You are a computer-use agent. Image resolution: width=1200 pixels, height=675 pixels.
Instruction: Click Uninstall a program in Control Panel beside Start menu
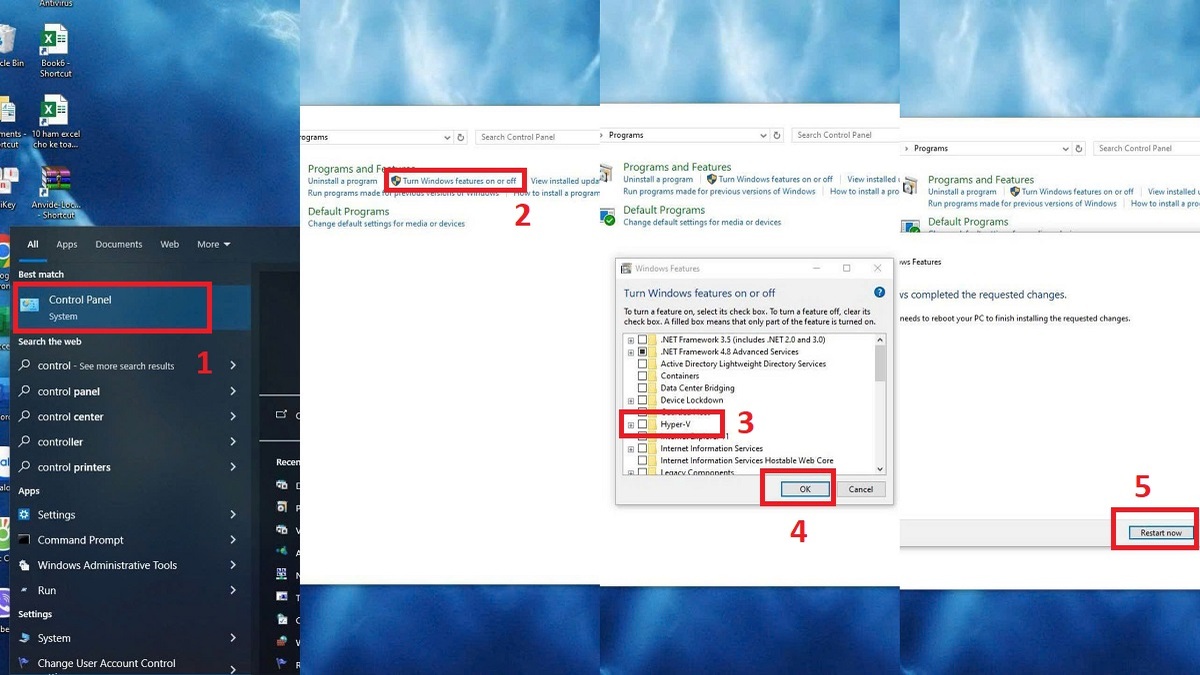coord(342,181)
